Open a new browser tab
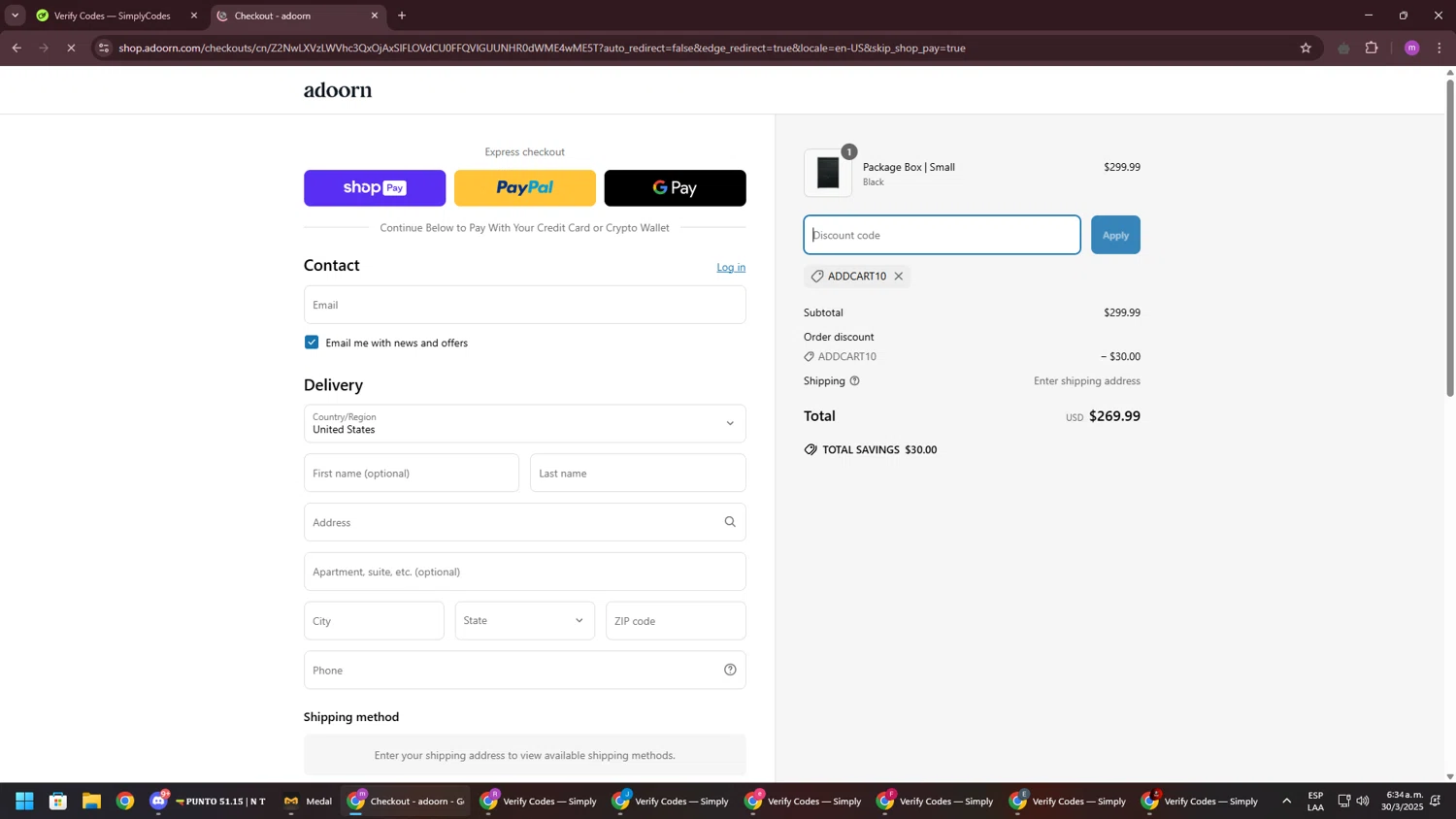Image resolution: width=1456 pixels, height=819 pixels. tap(402, 16)
